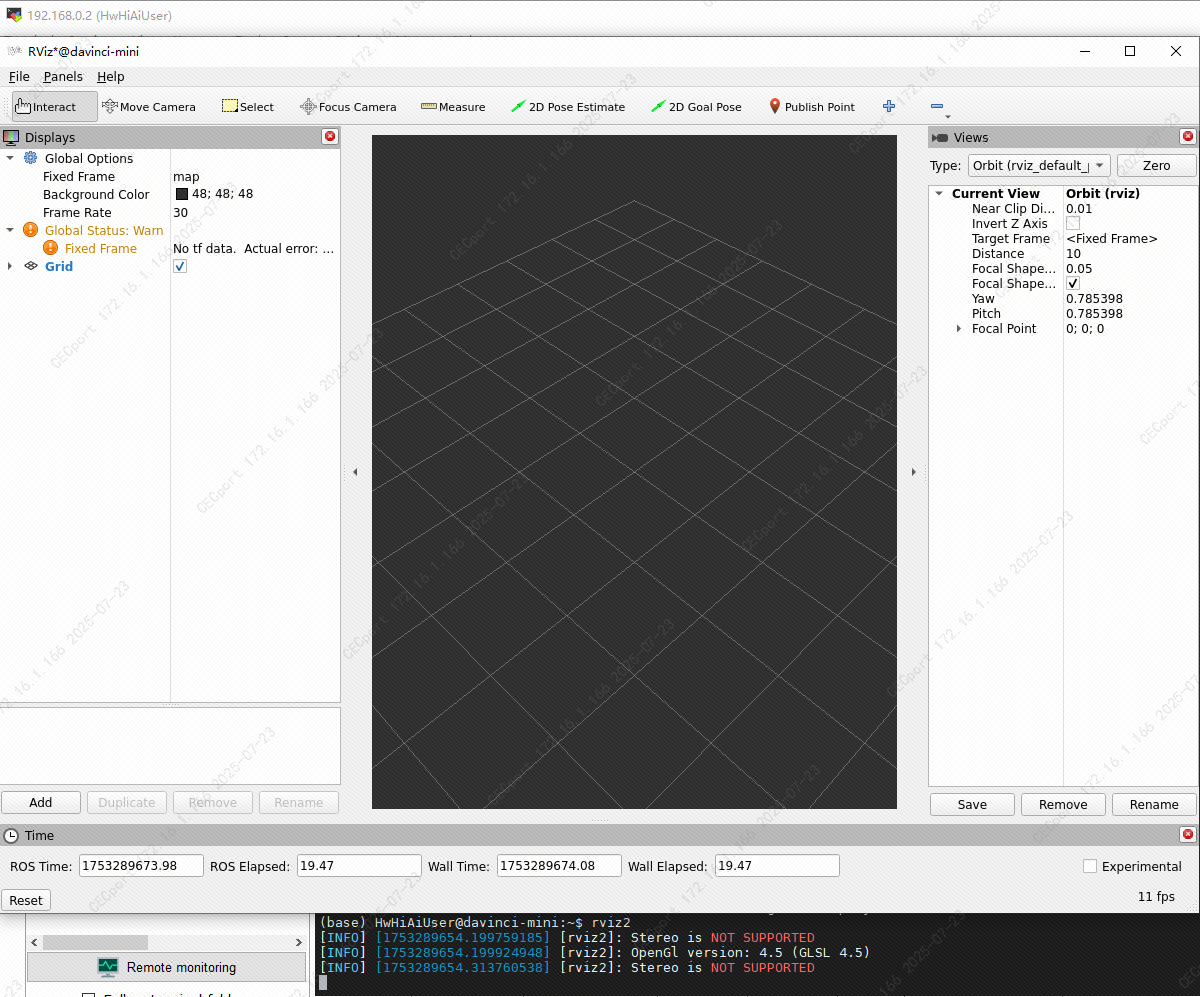Click the Reset time button
Image resolution: width=1200 pixels, height=997 pixels.
tap(26, 900)
